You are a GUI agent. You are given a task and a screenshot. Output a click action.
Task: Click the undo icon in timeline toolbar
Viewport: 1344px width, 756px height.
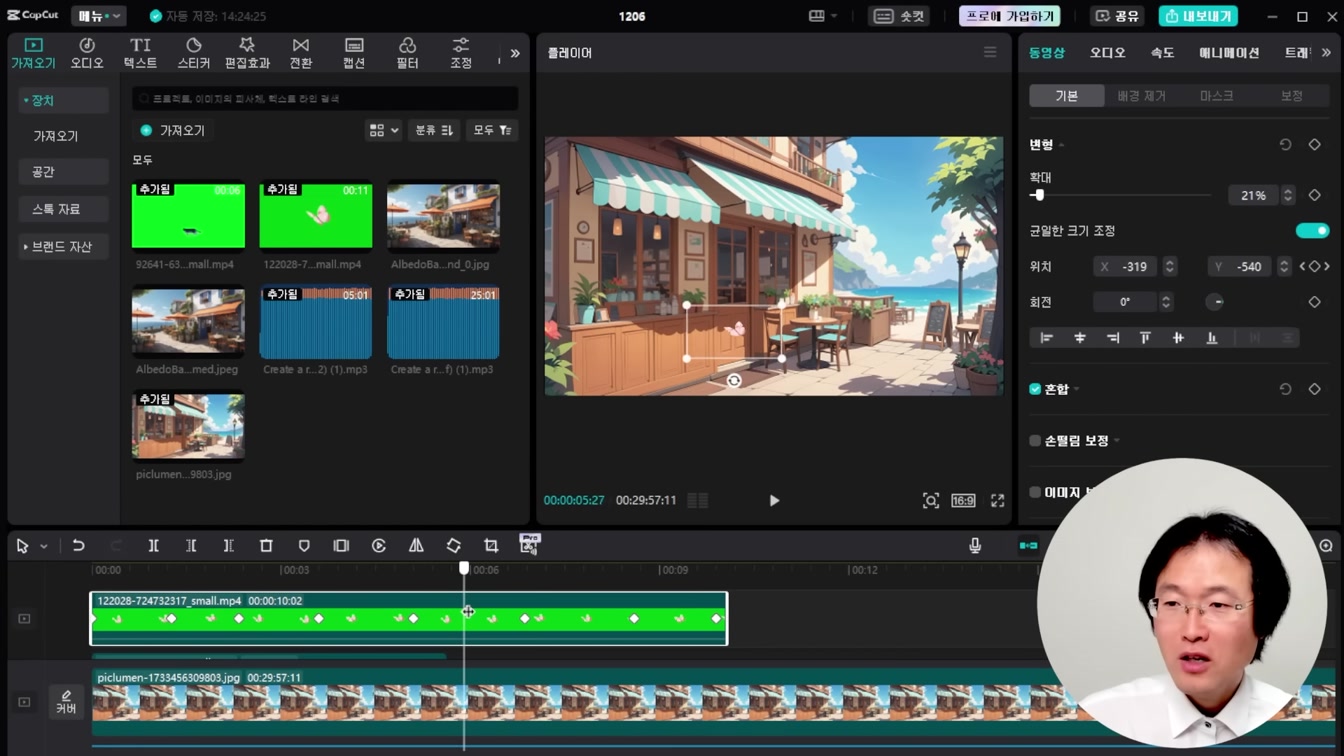pos(78,546)
